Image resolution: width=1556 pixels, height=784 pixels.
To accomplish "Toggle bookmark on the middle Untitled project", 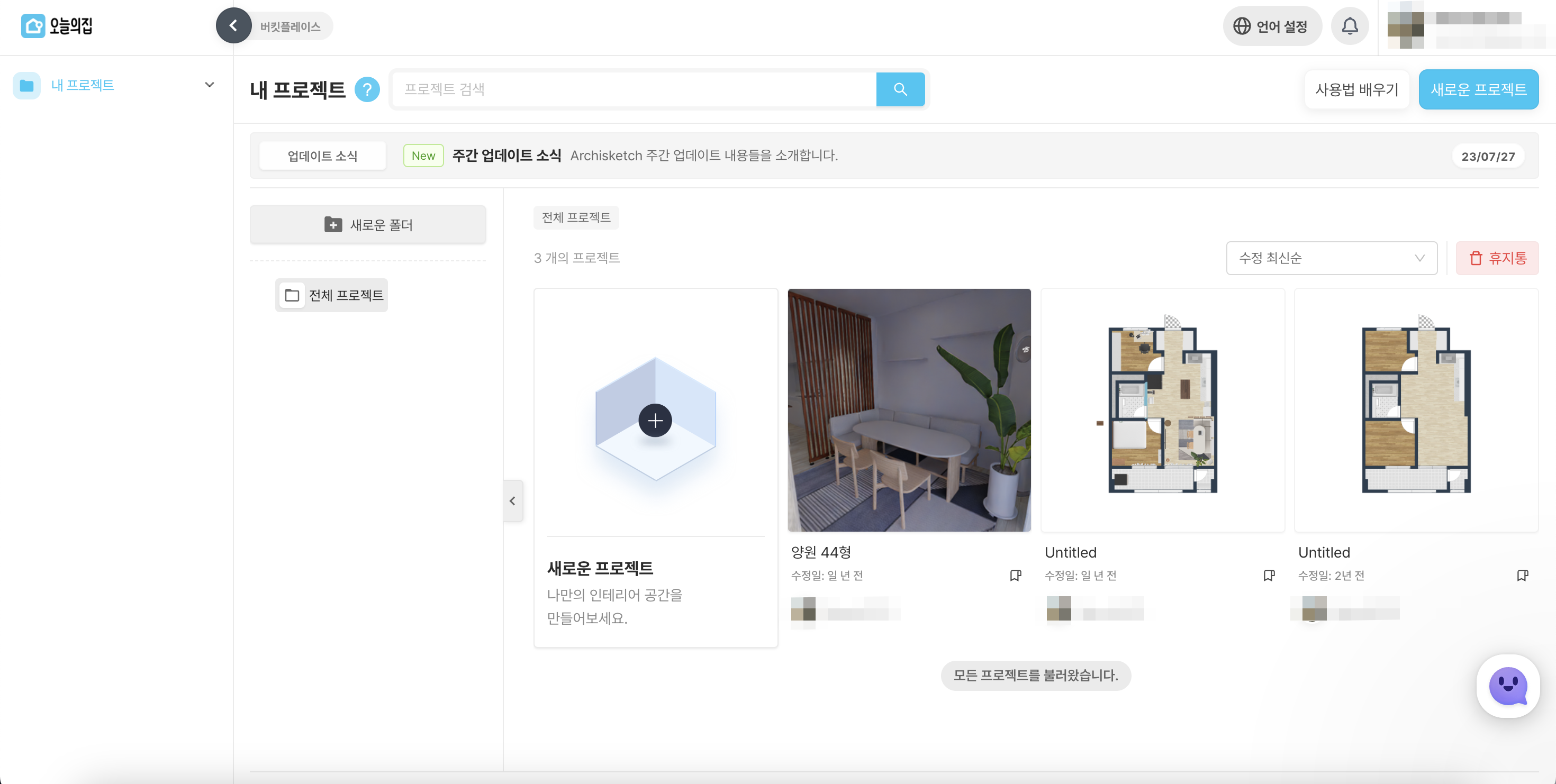I will [1269, 575].
